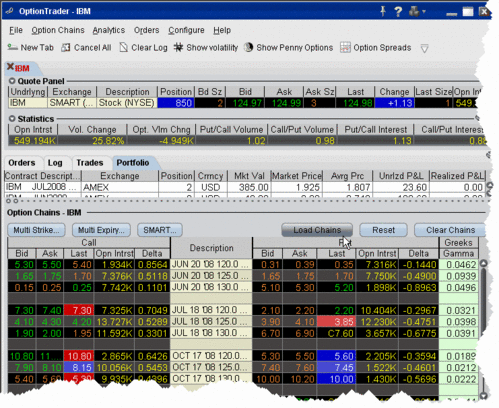Image resolution: width=499 pixels, height=408 pixels.
Task: Click the Greeks Gamma column header
Action: (459, 254)
